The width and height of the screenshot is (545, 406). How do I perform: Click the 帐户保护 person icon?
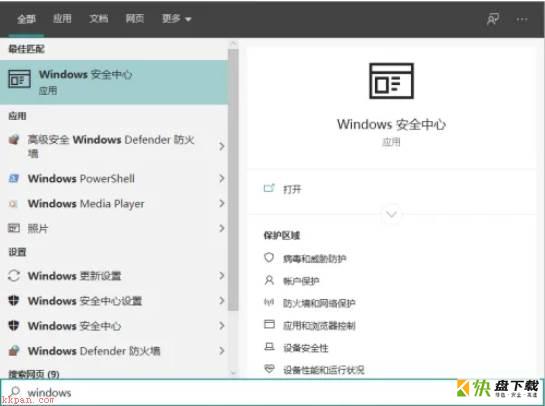point(269,280)
